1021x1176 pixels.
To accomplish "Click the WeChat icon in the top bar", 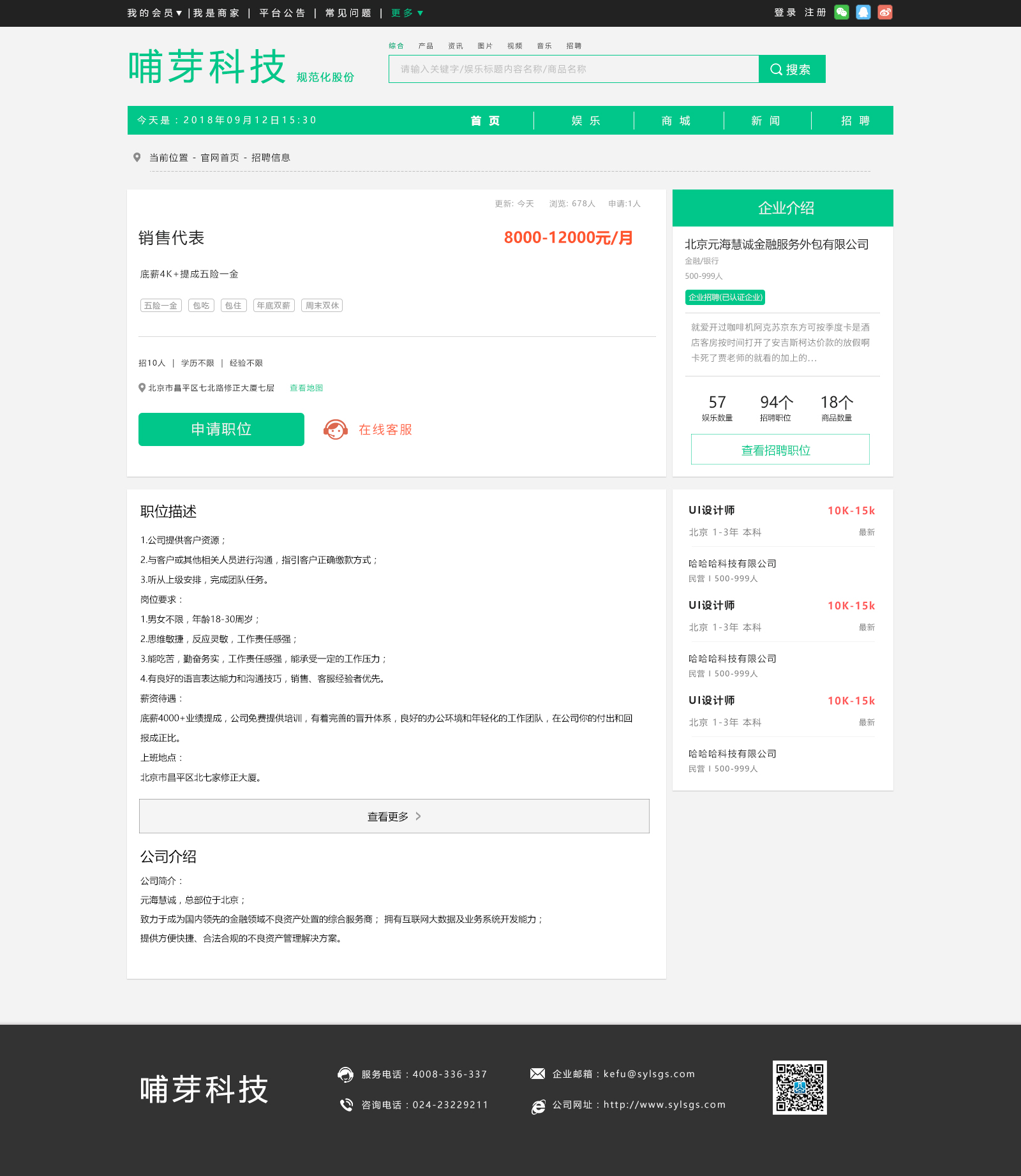I will point(841,12).
